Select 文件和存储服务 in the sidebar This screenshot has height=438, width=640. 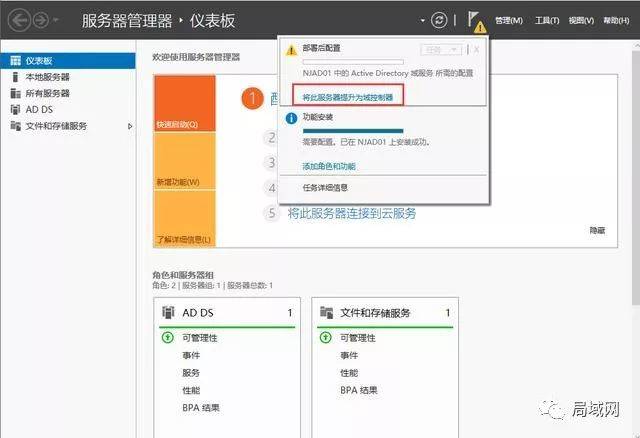(x=68, y=126)
